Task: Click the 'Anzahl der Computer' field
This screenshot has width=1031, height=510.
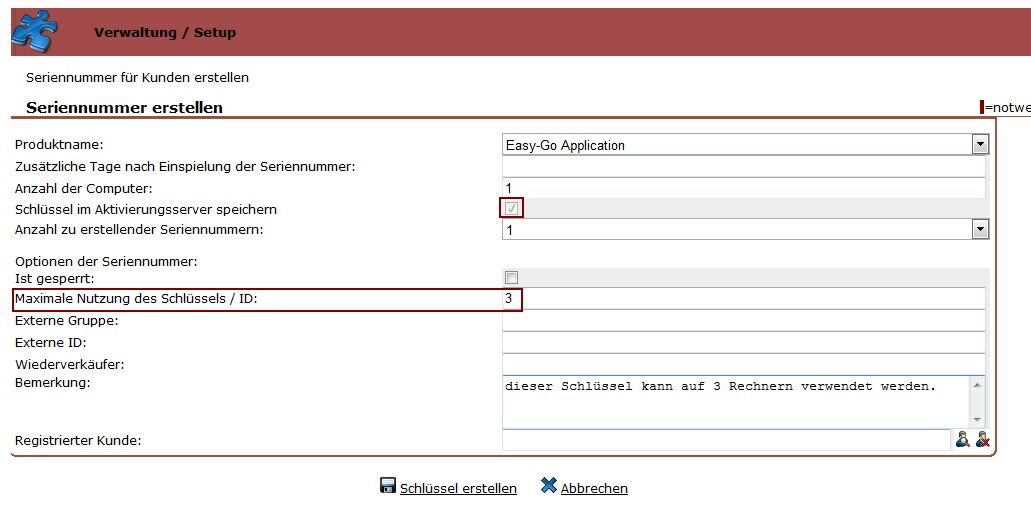Action: 743,188
